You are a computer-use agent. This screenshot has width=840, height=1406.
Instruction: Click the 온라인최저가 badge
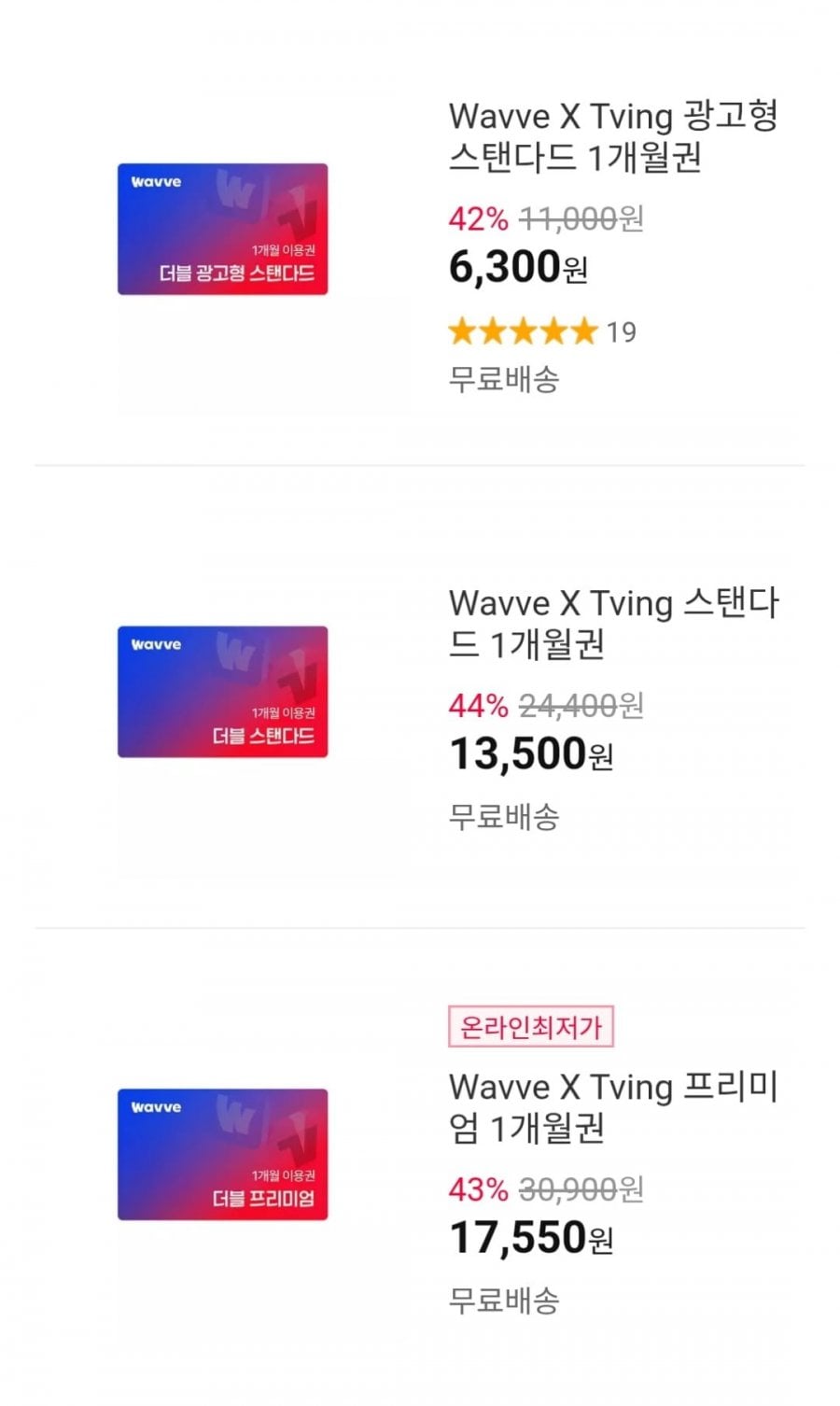coord(530,1028)
